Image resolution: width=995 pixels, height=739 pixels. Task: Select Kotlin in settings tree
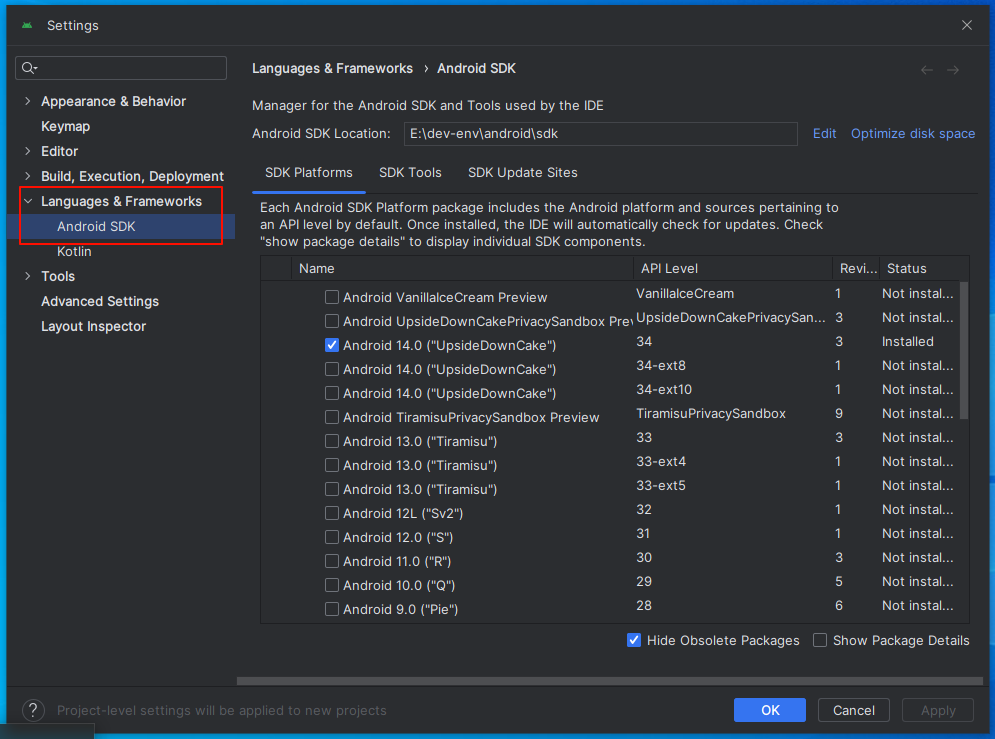tap(74, 251)
